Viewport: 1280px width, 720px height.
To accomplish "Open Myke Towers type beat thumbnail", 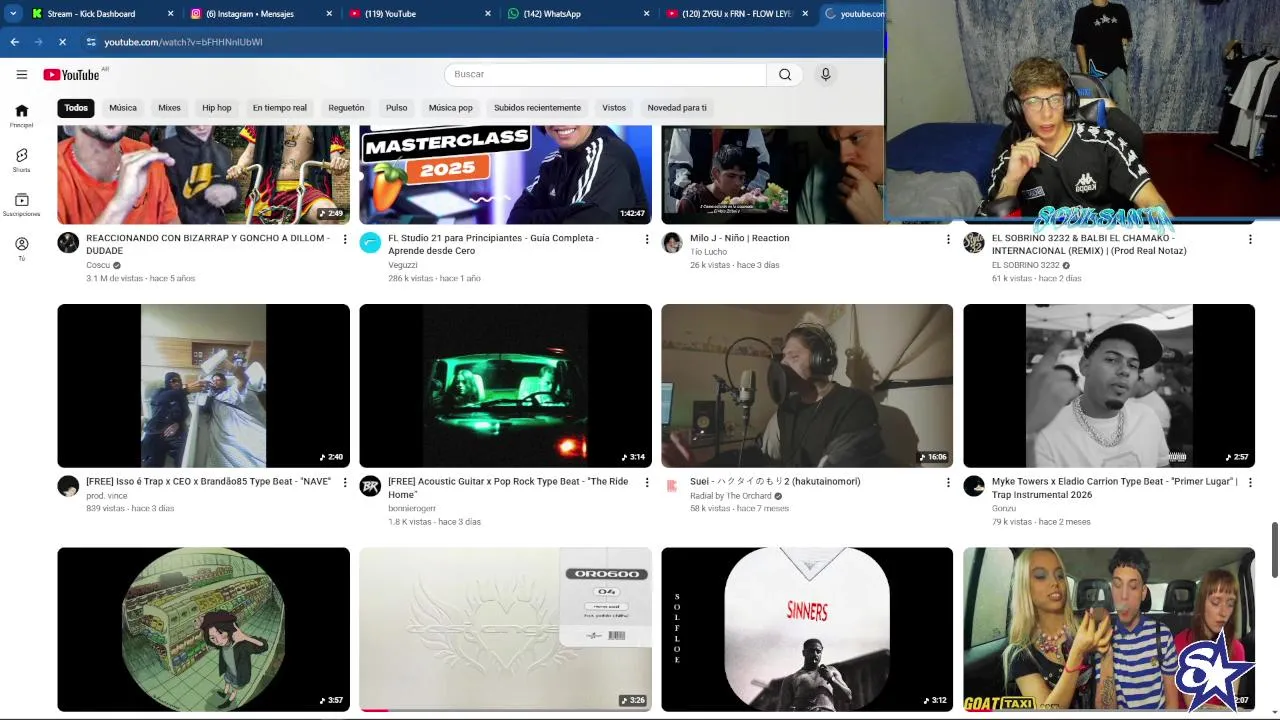I will (x=1109, y=386).
